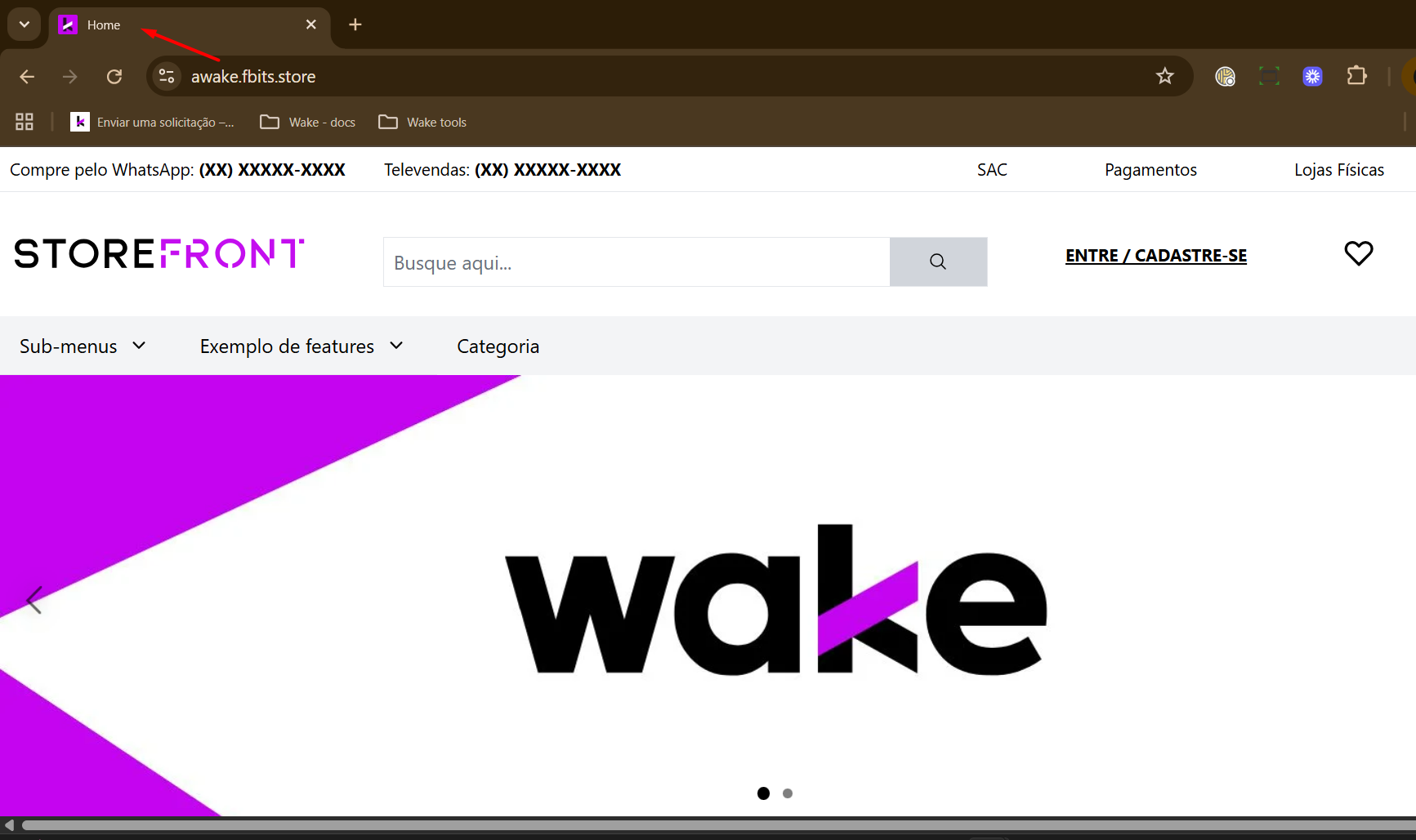
Task: Open ENTRE / CADASTRE-SE login link
Action: tap(1156, 256)
